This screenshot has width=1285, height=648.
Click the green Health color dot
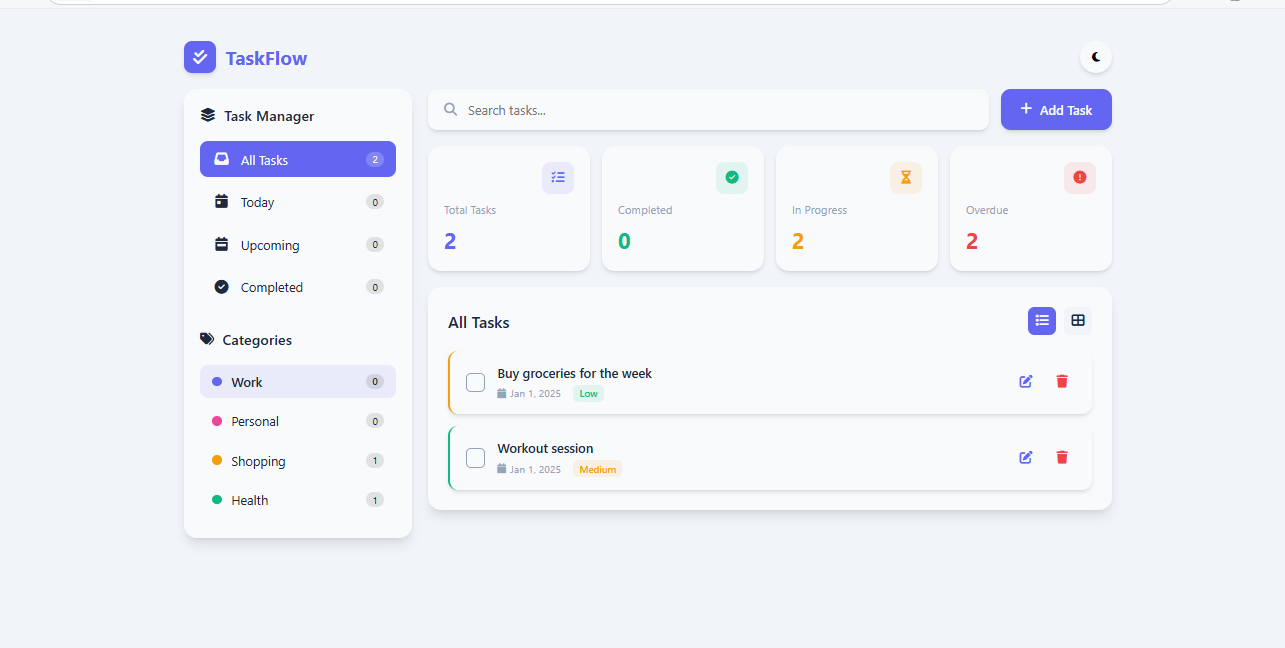217,500
